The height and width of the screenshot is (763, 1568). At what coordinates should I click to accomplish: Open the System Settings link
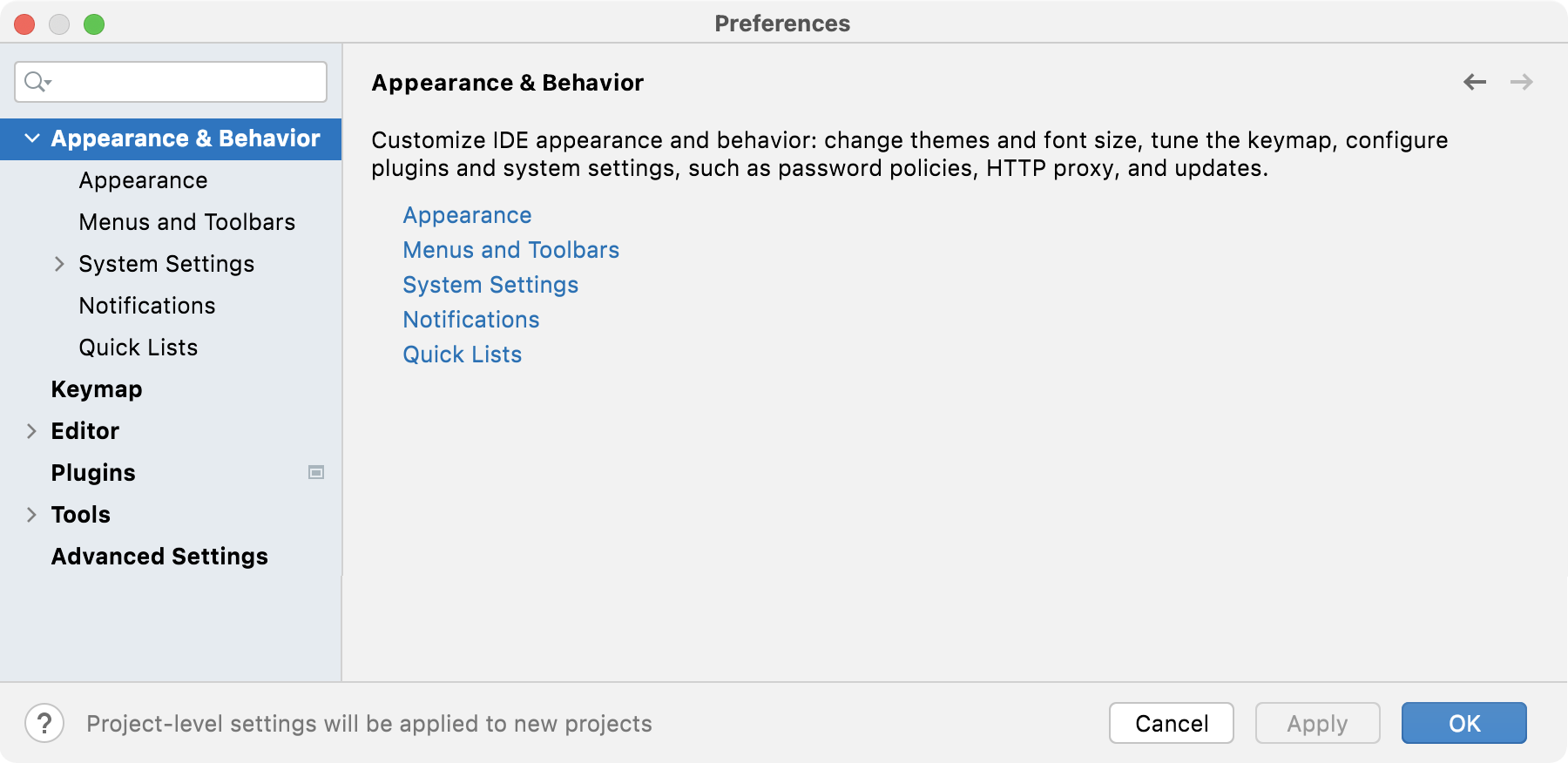point(490,284)
